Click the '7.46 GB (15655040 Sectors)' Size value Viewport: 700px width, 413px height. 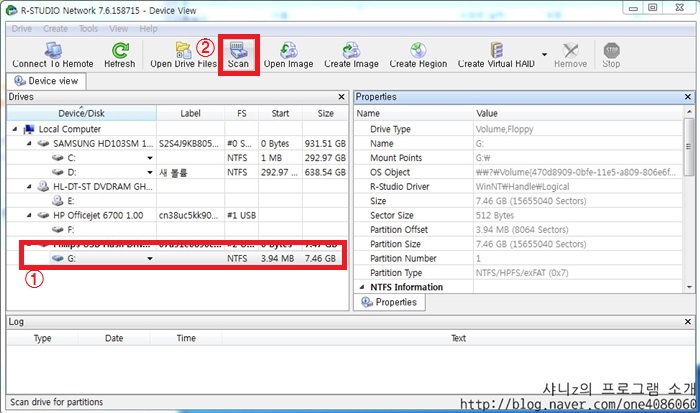pos(531,201)
